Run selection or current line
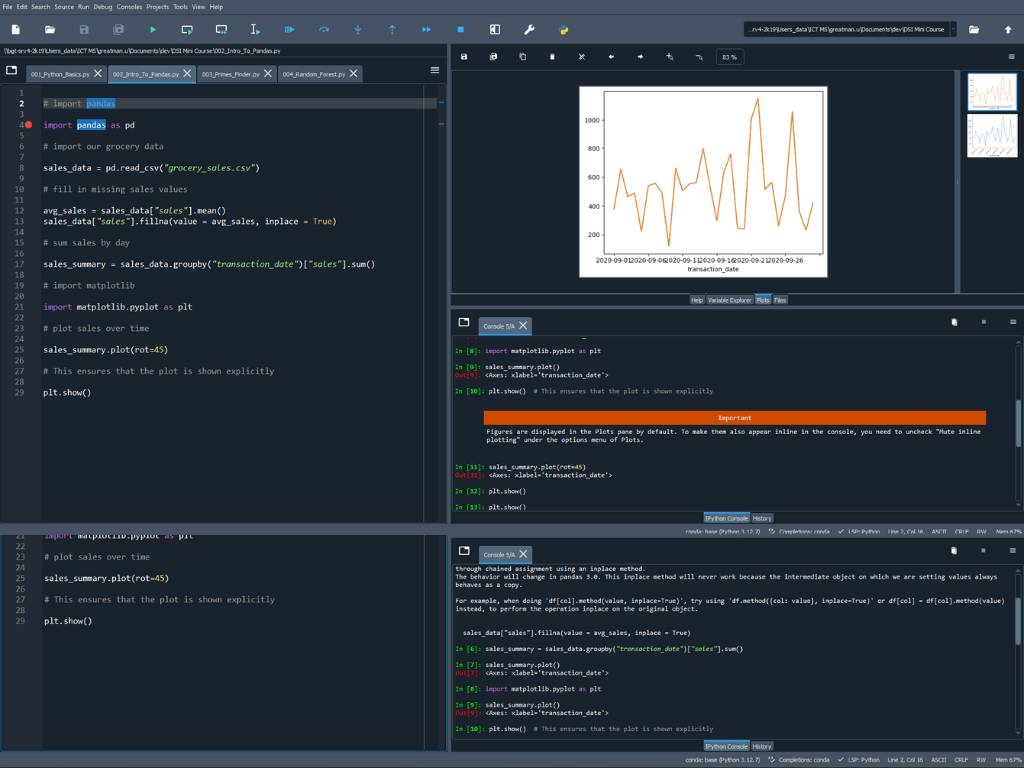 pyautogui.click(x=255, y=29)
